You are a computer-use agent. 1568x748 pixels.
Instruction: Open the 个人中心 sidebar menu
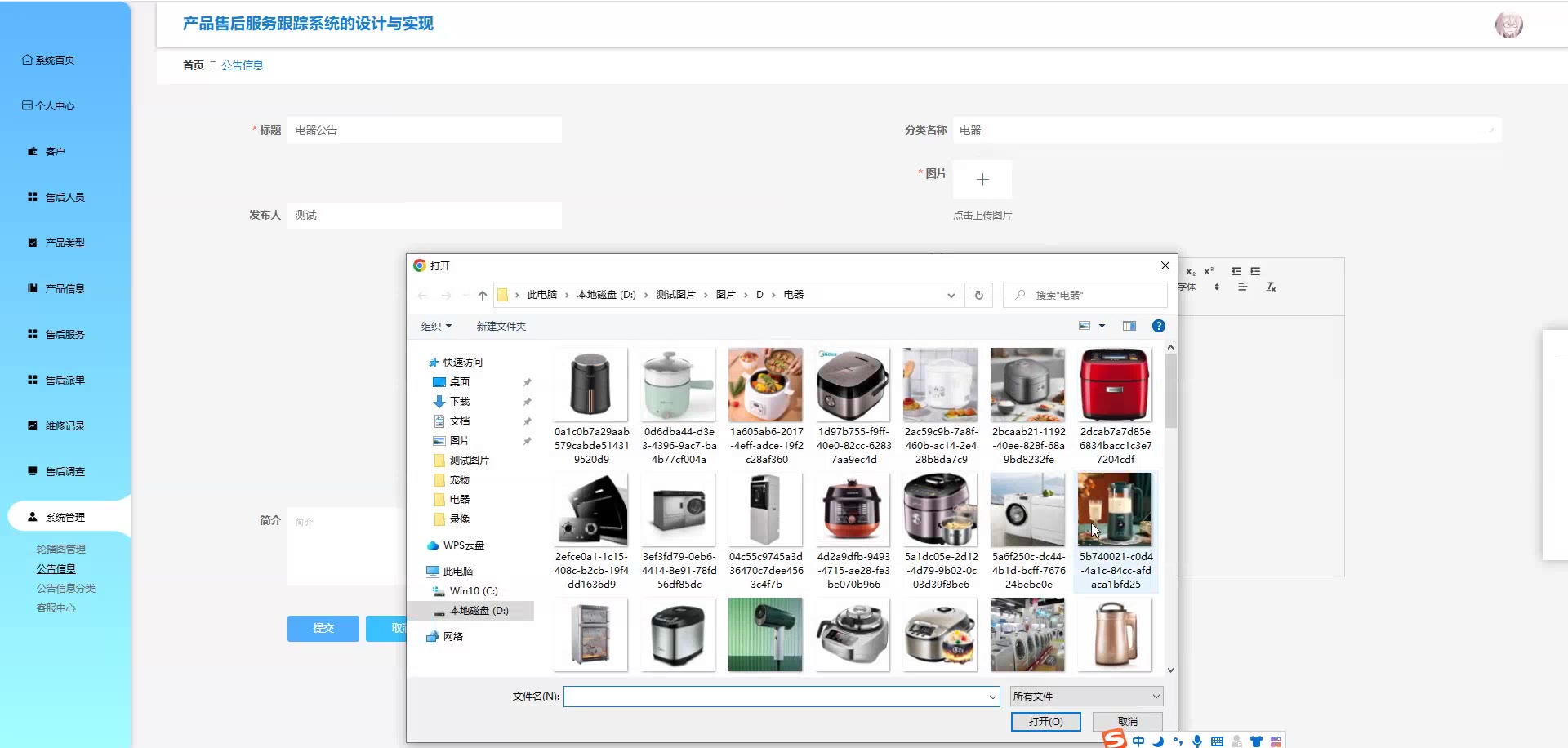[48, 105]
